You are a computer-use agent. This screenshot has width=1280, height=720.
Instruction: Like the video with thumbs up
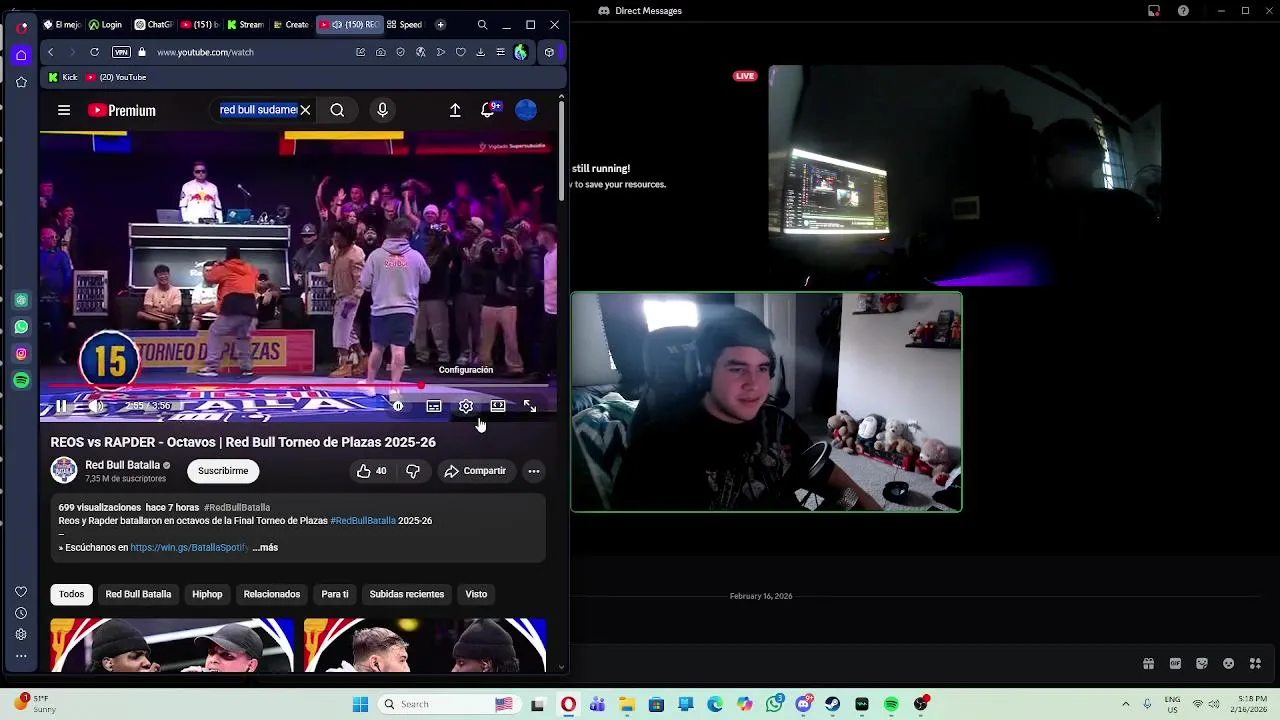coord(371,471)
